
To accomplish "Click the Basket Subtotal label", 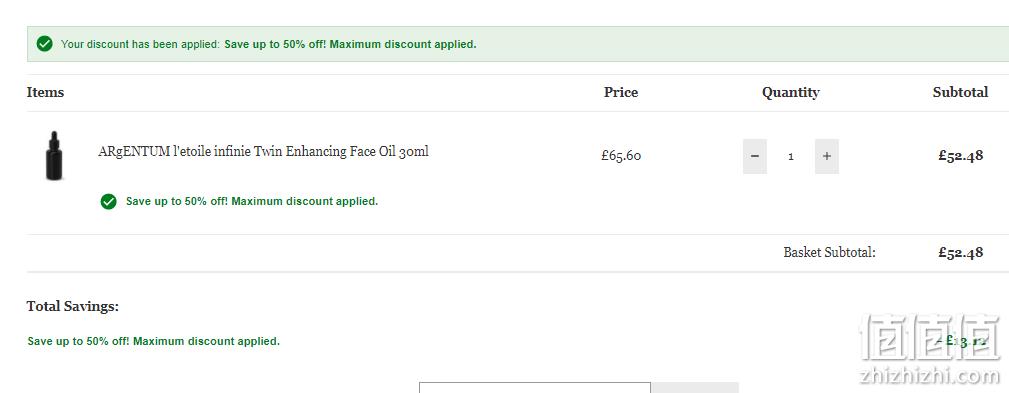I will (x=829, y=252).
